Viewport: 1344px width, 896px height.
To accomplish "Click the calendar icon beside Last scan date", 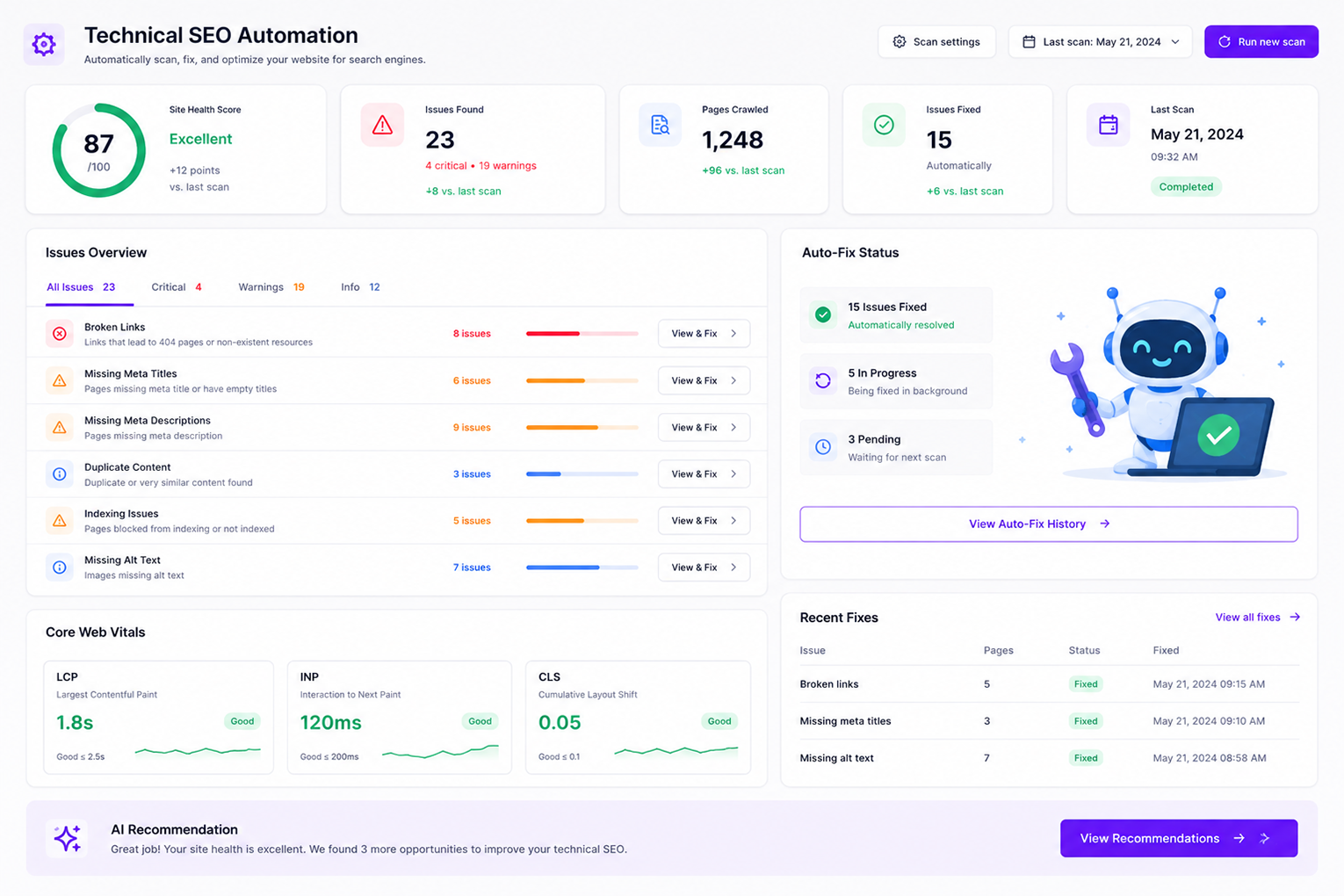I will [x=1029, y=41].
